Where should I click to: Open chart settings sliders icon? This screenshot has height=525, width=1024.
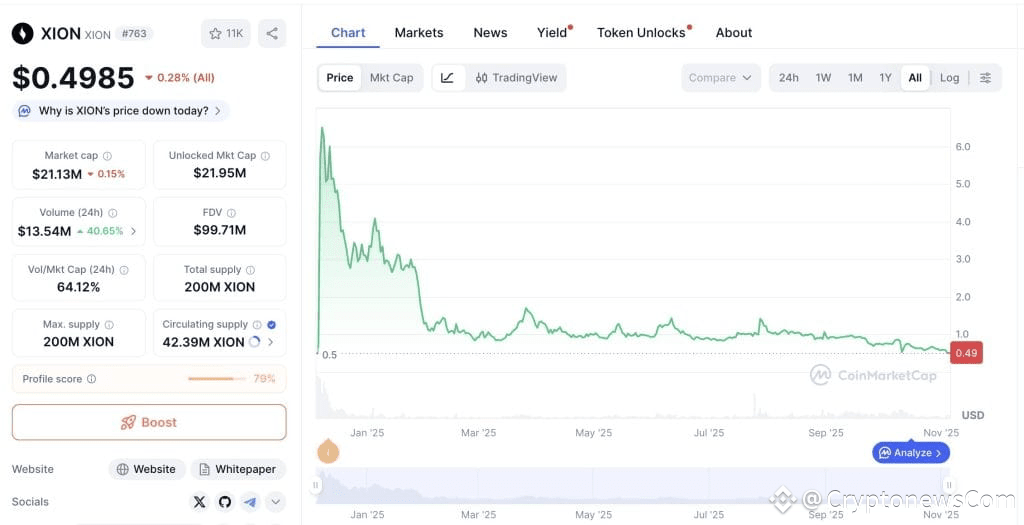985,78
